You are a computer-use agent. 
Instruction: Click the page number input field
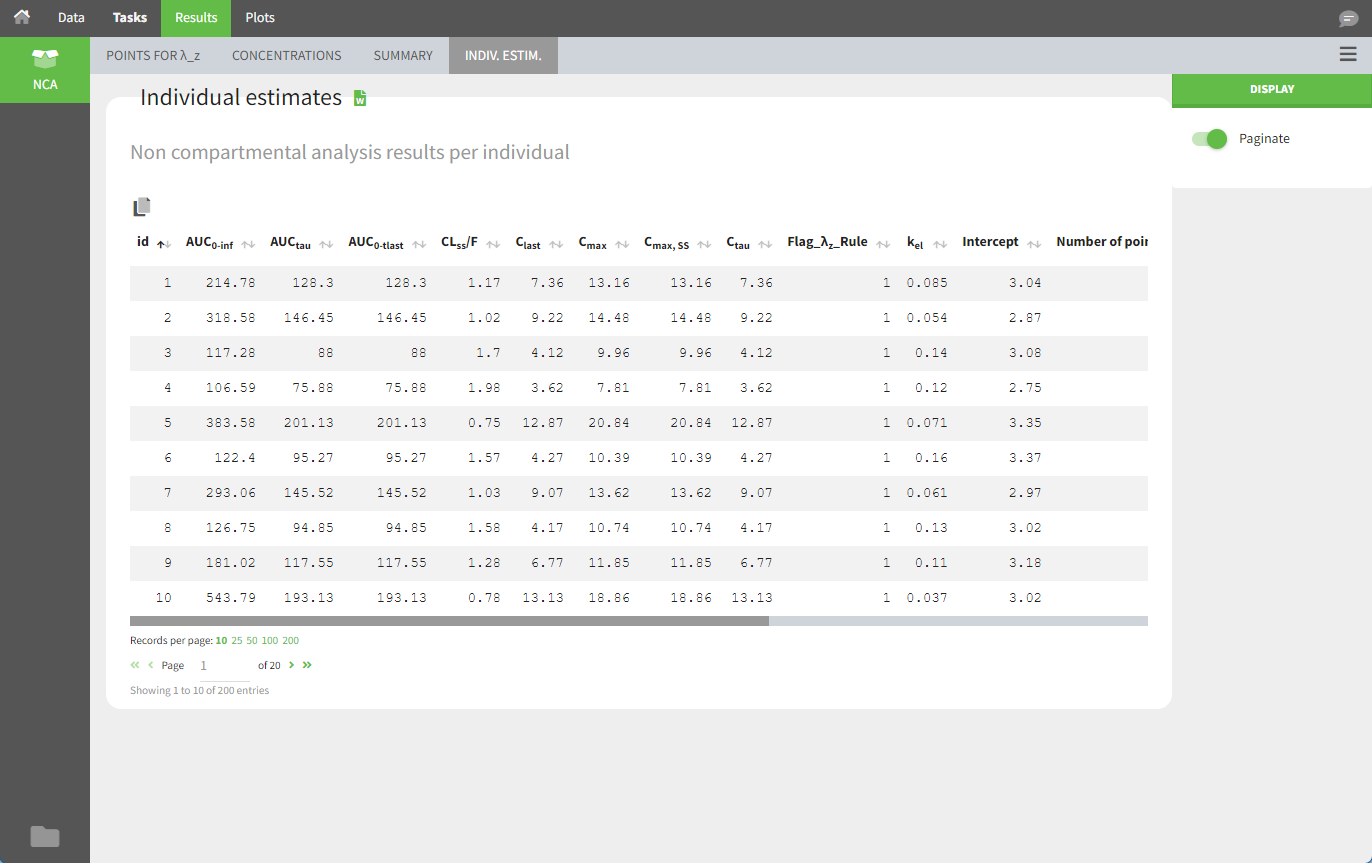pyautogui.click(x=224, y=665)
